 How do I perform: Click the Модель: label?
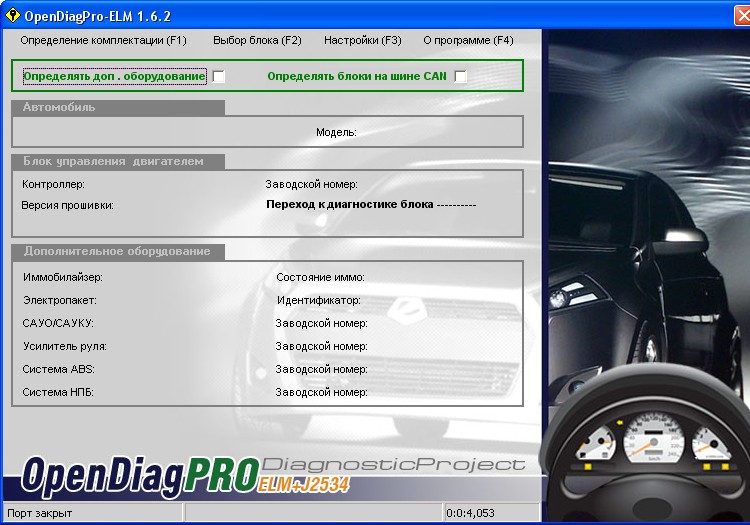tap(336, 132)
